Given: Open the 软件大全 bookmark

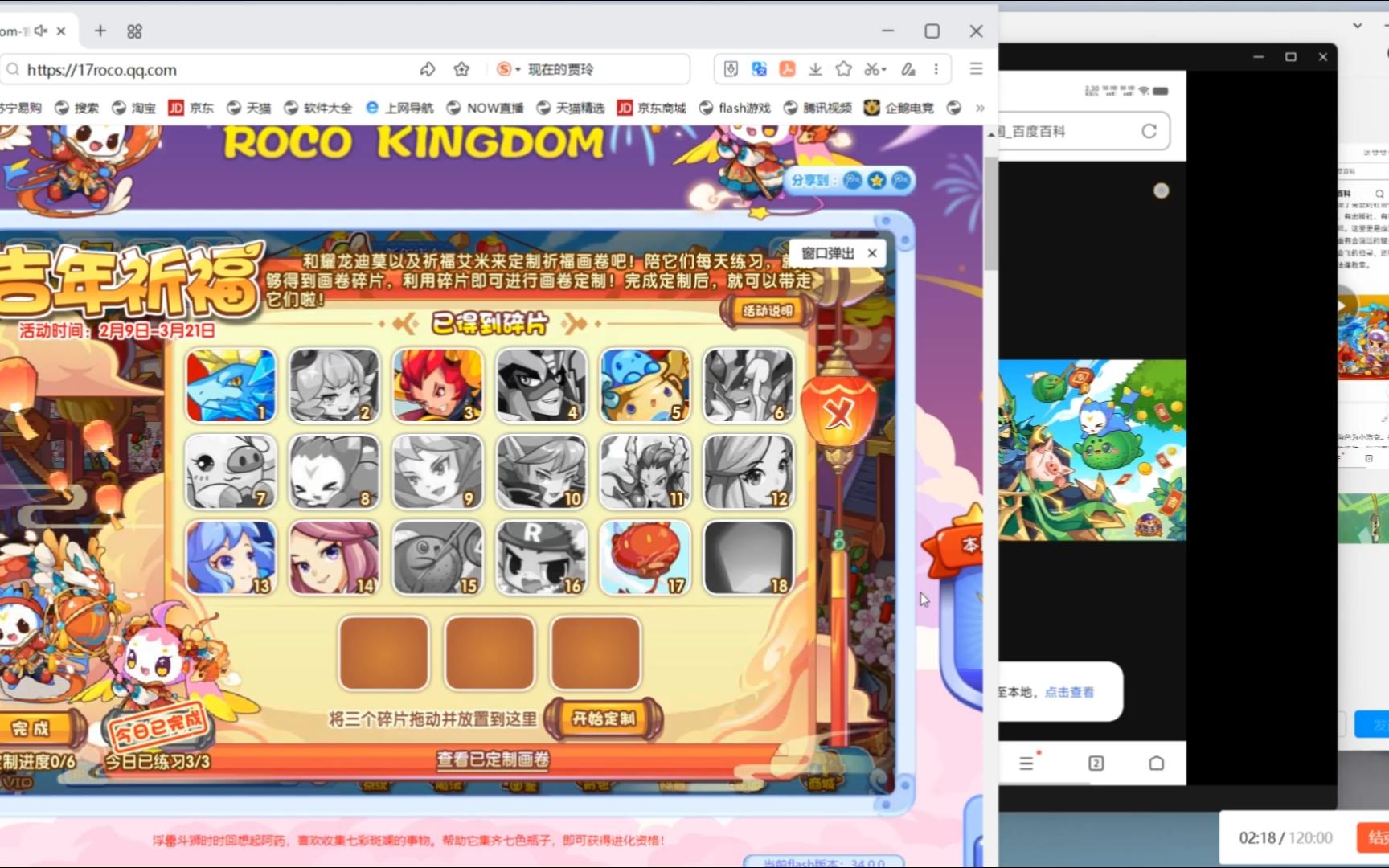Looking at the screenshot, I should point(318,108).
